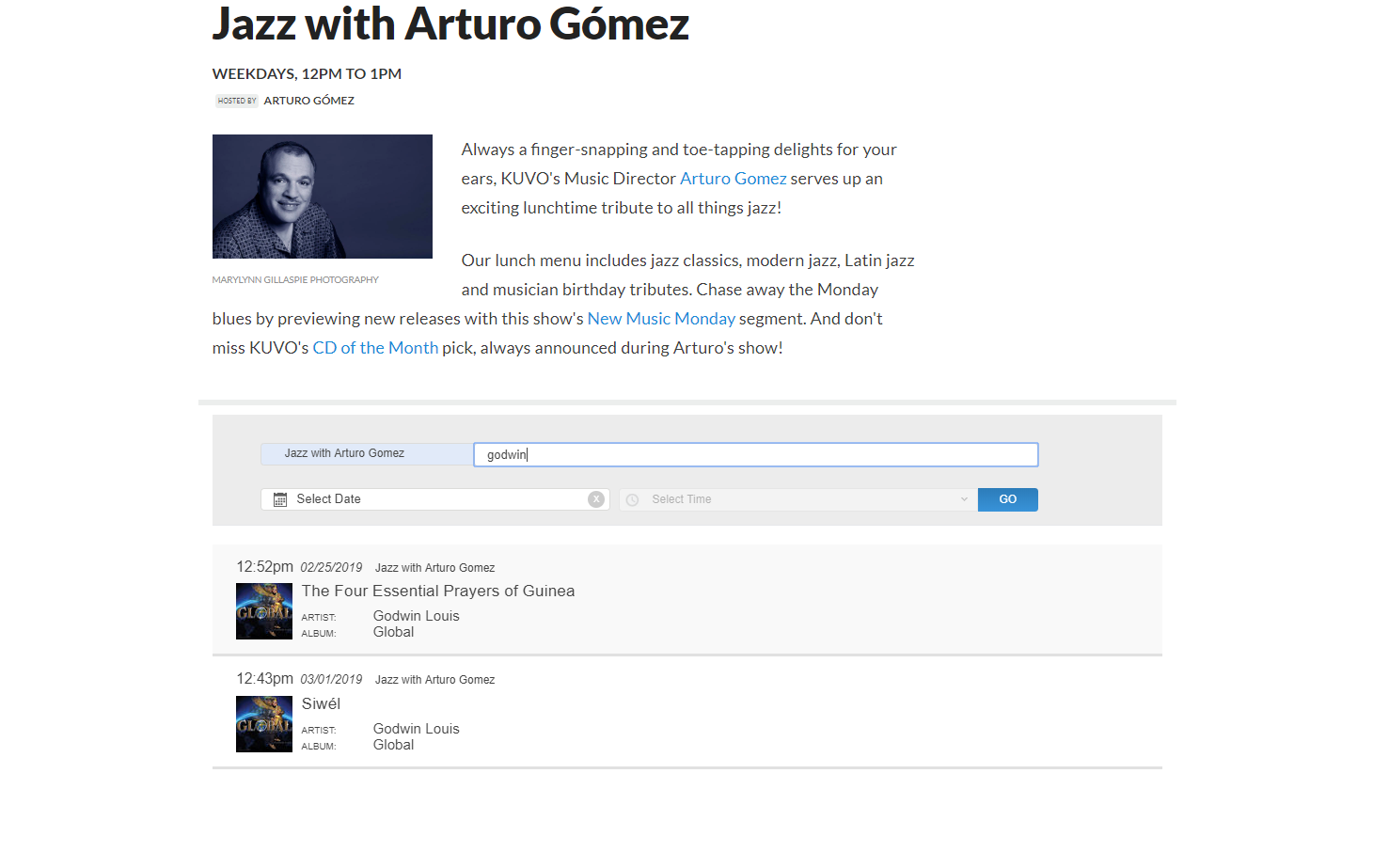1389x868 pixels.
Task: Open the Select Date picker field
Action: (435, 499)
